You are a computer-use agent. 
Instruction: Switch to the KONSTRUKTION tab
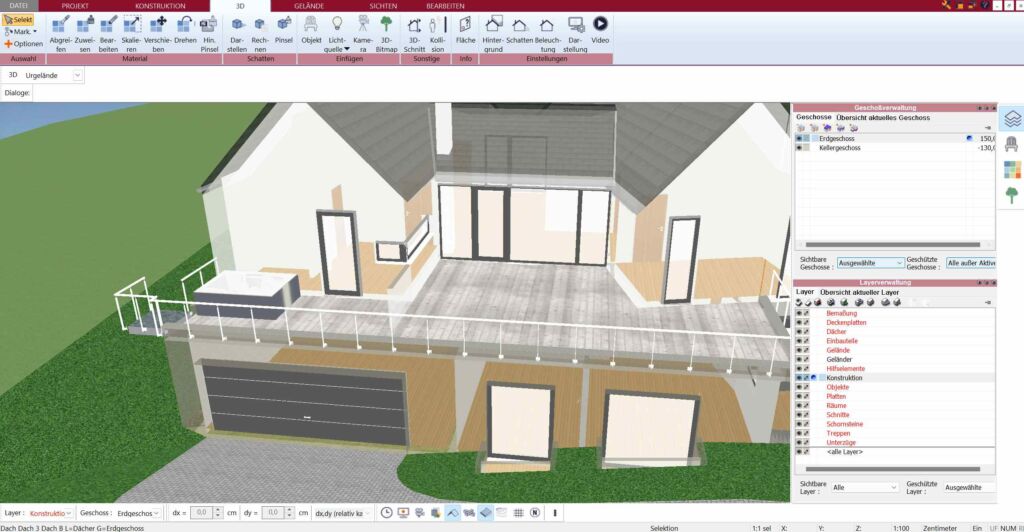click(160, 6)
